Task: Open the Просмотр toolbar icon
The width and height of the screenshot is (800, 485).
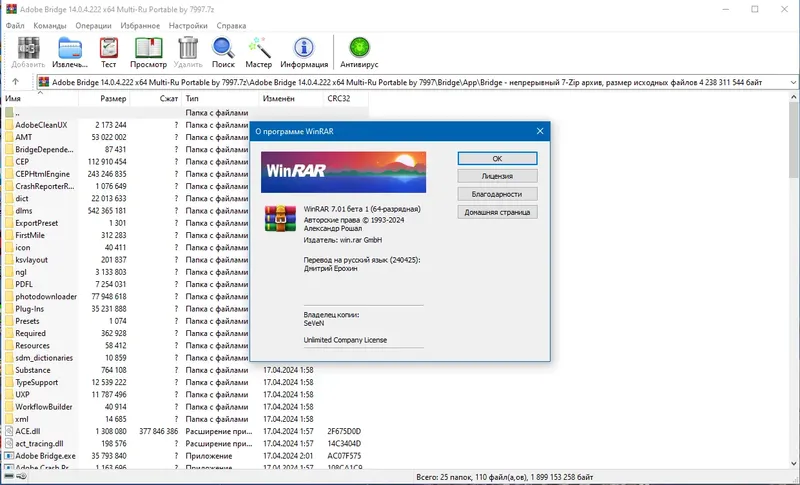Action: (x=148, y=48)
